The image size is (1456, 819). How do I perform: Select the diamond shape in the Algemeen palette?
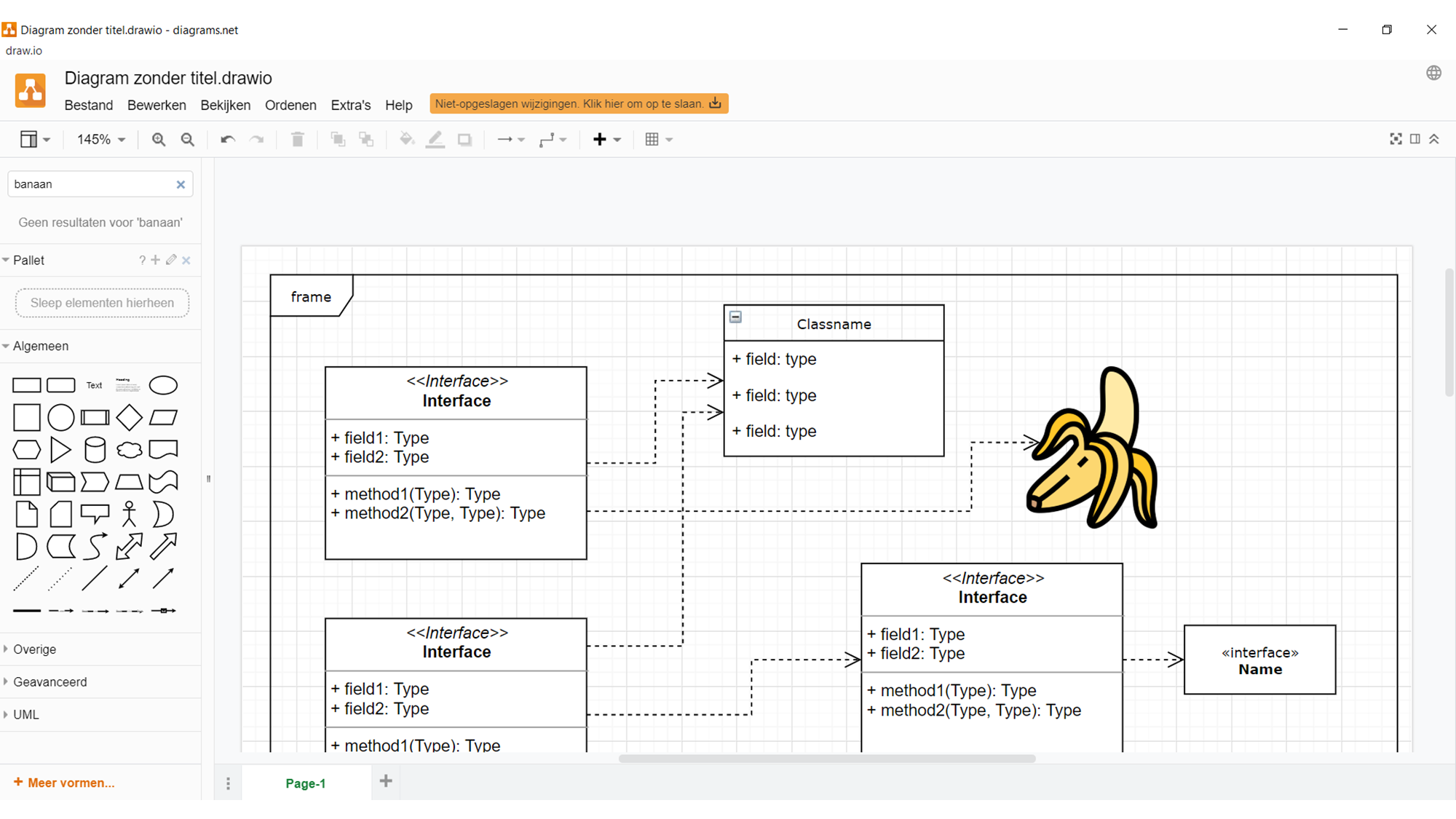pyautogui.click(x=129, y=417)
